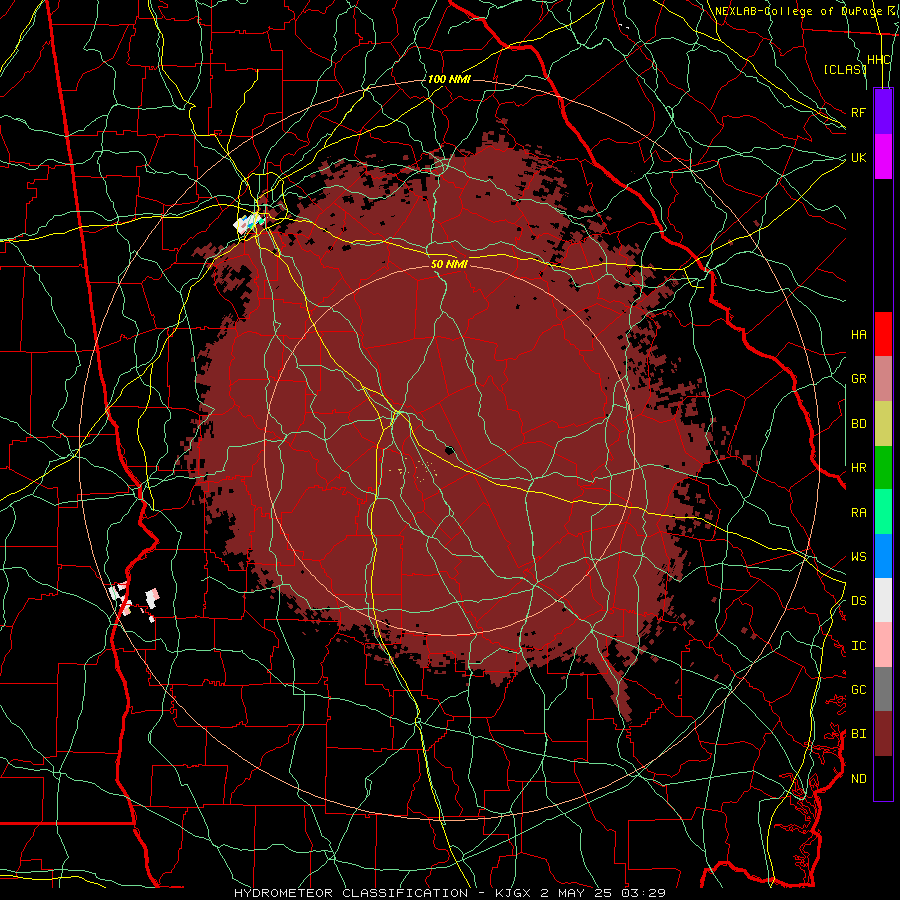Choose the mint green RA legend swatch

coord(883,512)
